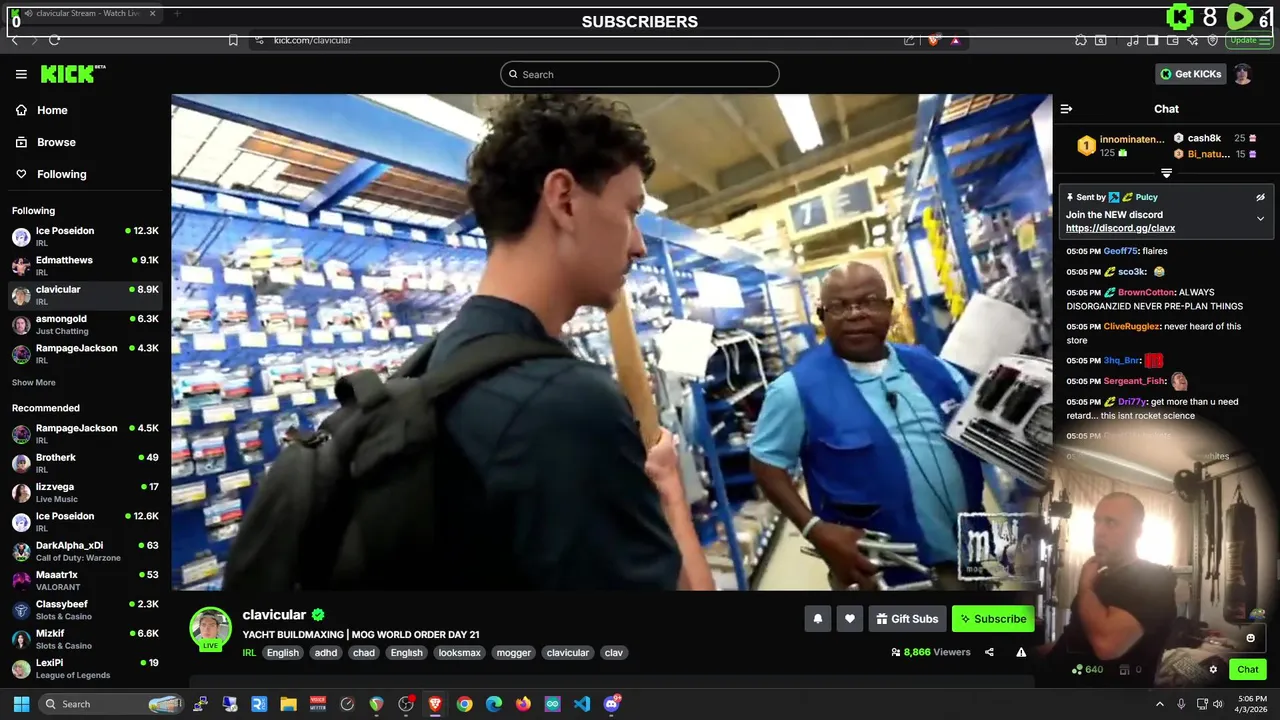
Task: Share the stream via share icon
Action: tap(989, 652)
